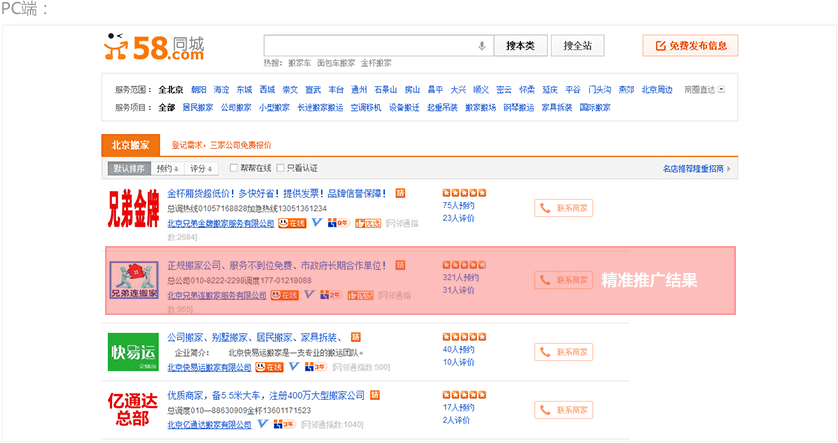The width and height of the screenshot is (838, 443).
Task: Open 快易运 green logo thumbnail
Action: coord(134,352)
